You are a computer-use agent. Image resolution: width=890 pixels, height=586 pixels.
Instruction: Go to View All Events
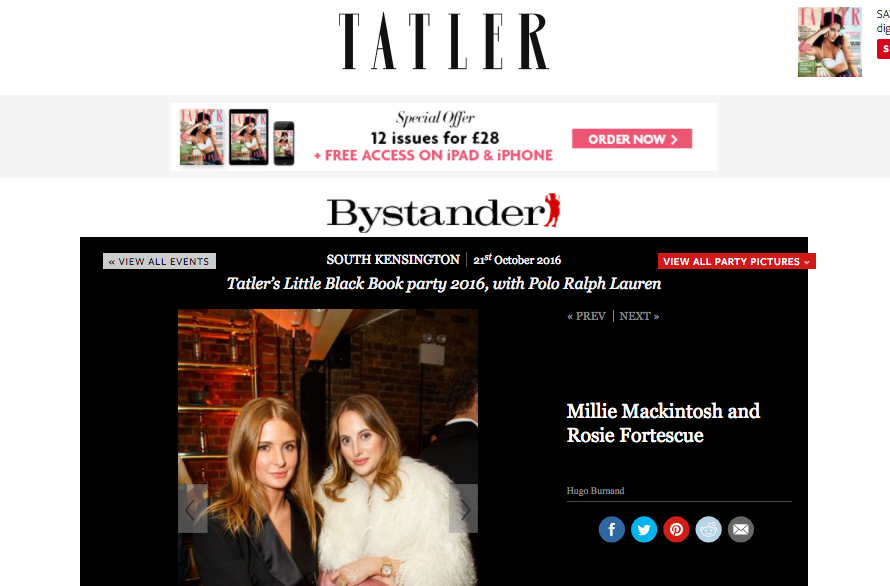coord(159,261)
